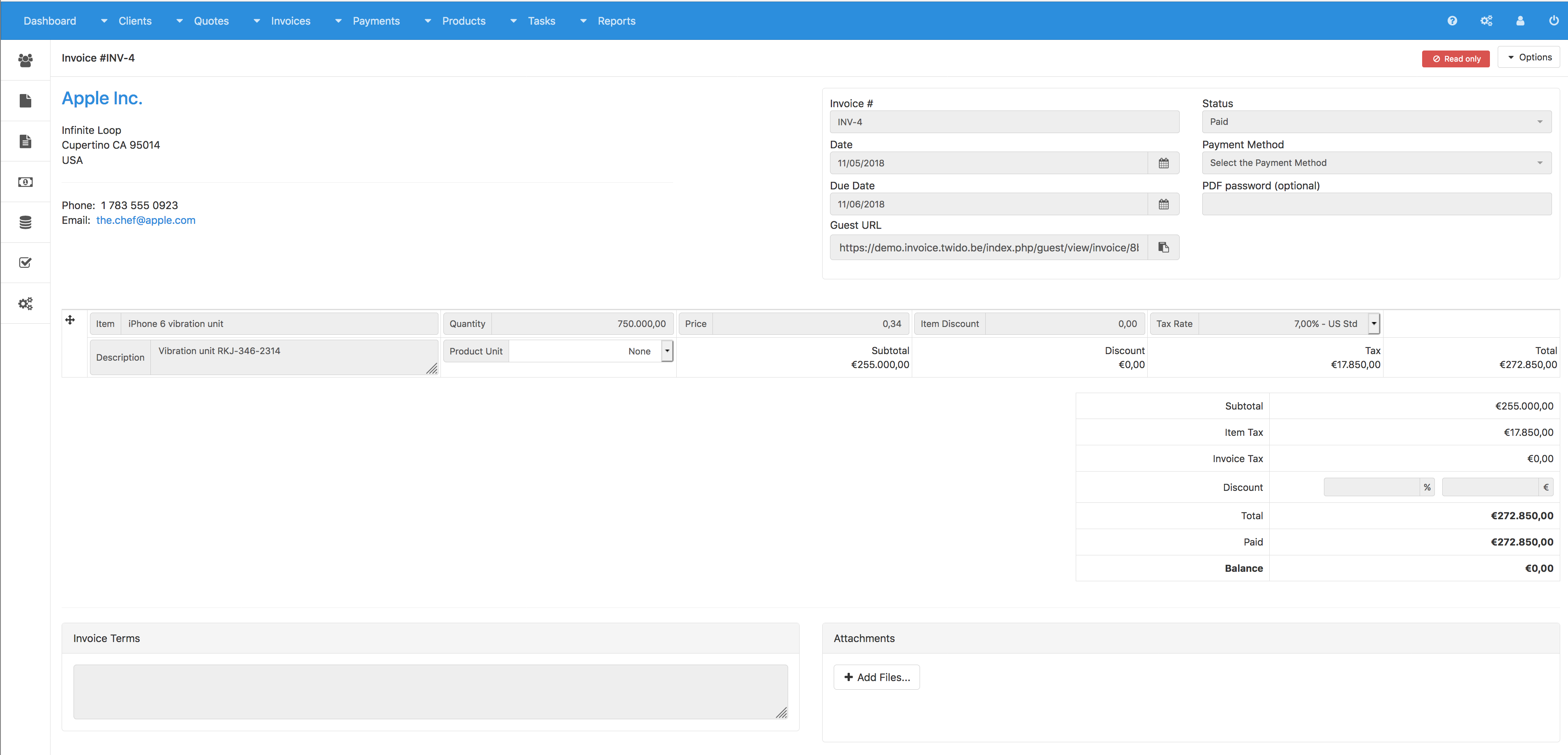
Task: Click the Description textarea resize grip
Action: (x=431, y=369)
